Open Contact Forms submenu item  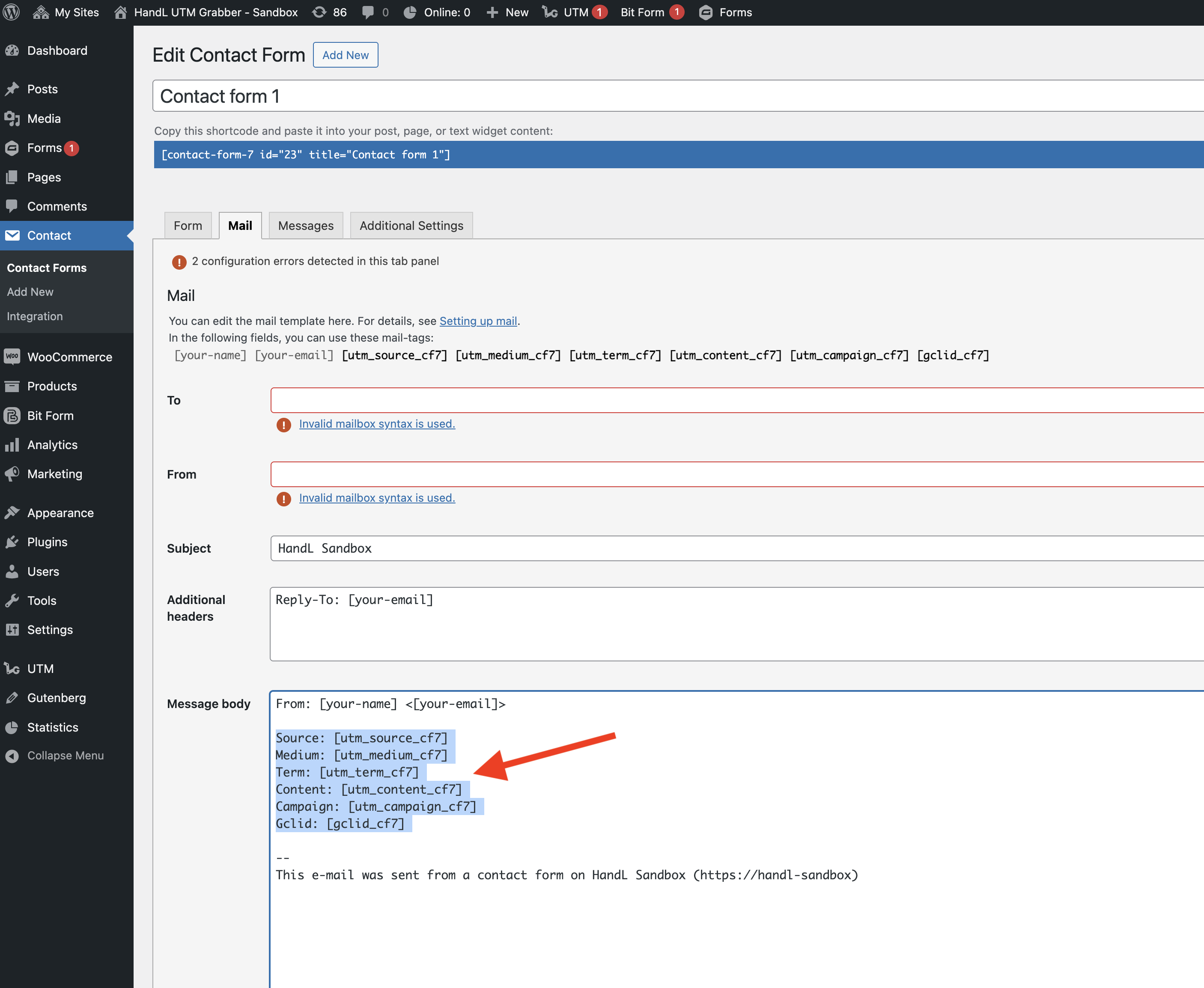pyautogui.click(x=47, y=268)
